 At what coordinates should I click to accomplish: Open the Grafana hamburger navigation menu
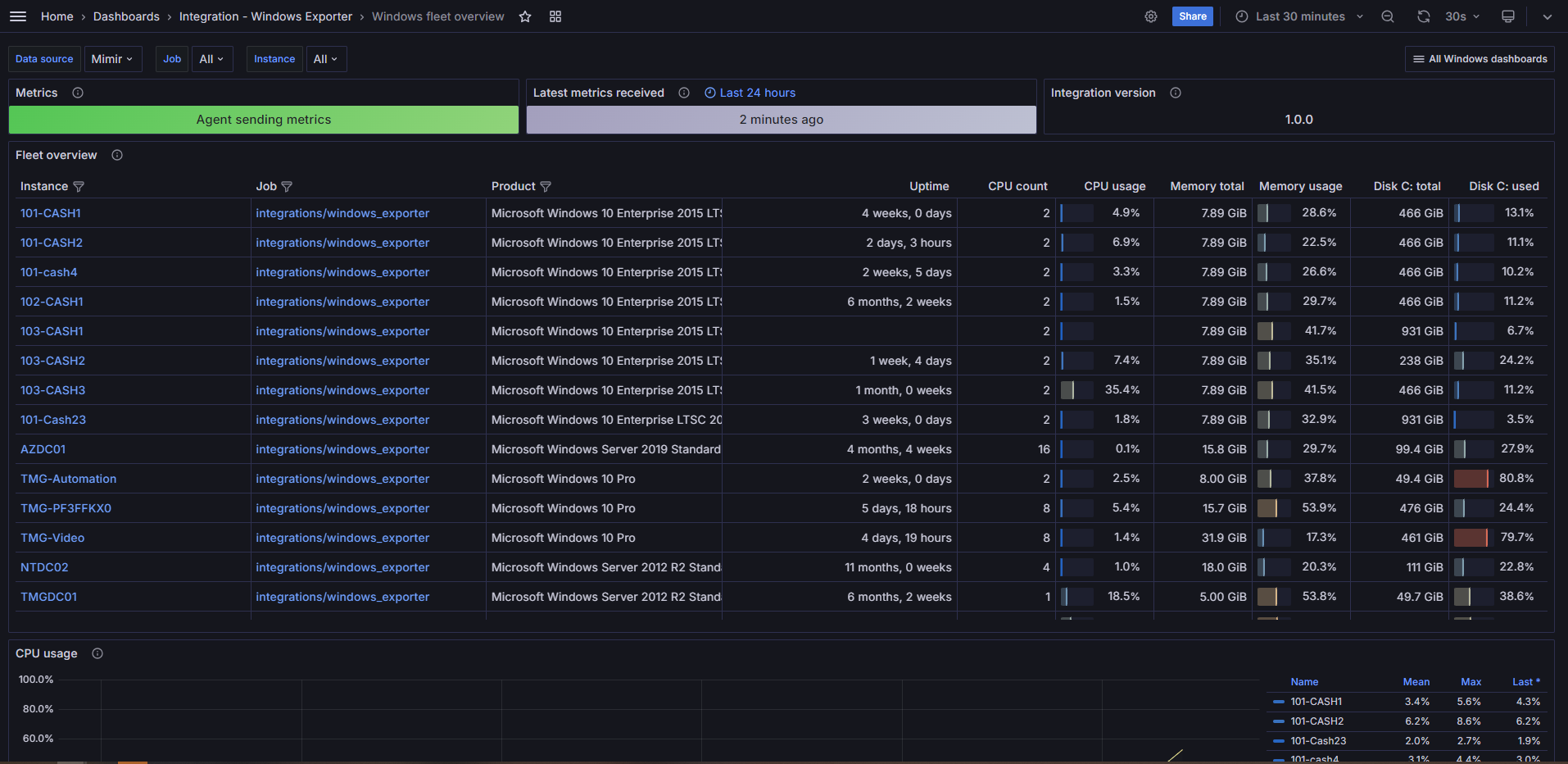18,16
